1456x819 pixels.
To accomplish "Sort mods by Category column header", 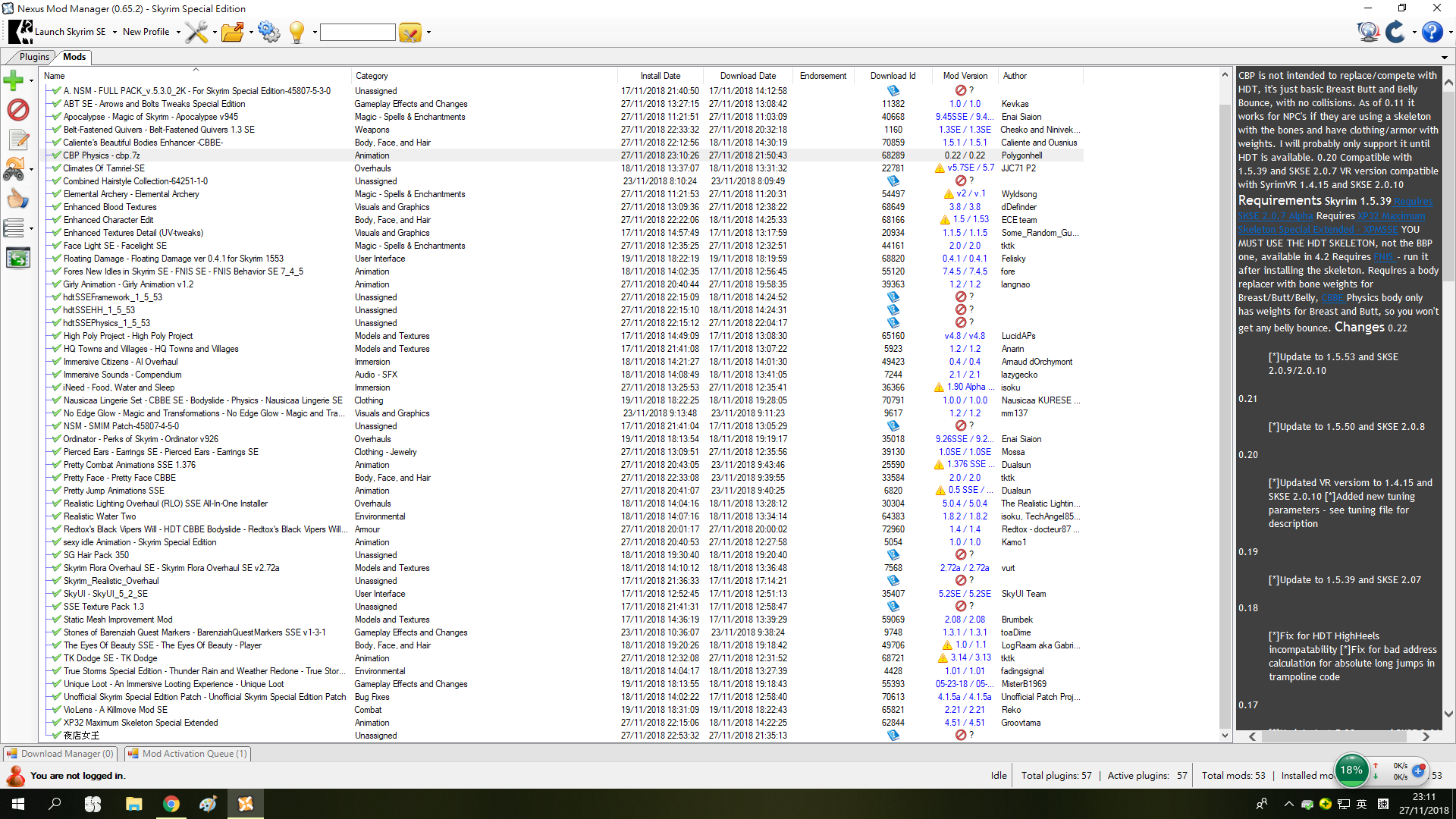I will pyautogui.click(x=372, y=76).
